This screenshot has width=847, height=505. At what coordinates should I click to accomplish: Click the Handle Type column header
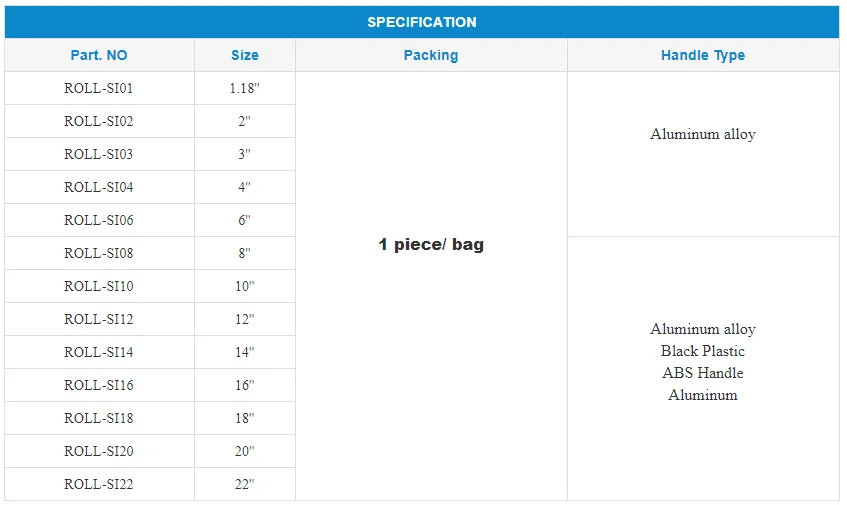(x=703, y=55)
